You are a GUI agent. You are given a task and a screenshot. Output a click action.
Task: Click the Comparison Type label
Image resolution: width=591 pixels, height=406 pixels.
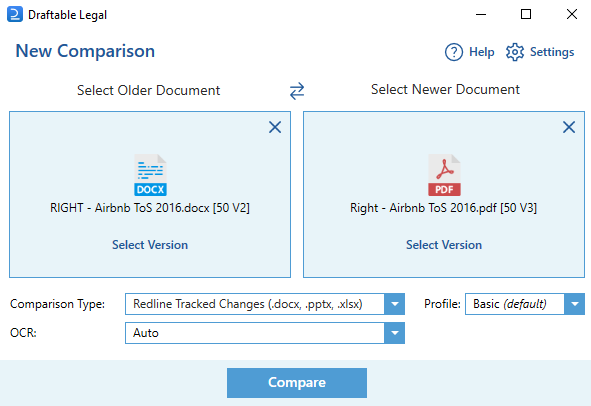click(58, 304)
